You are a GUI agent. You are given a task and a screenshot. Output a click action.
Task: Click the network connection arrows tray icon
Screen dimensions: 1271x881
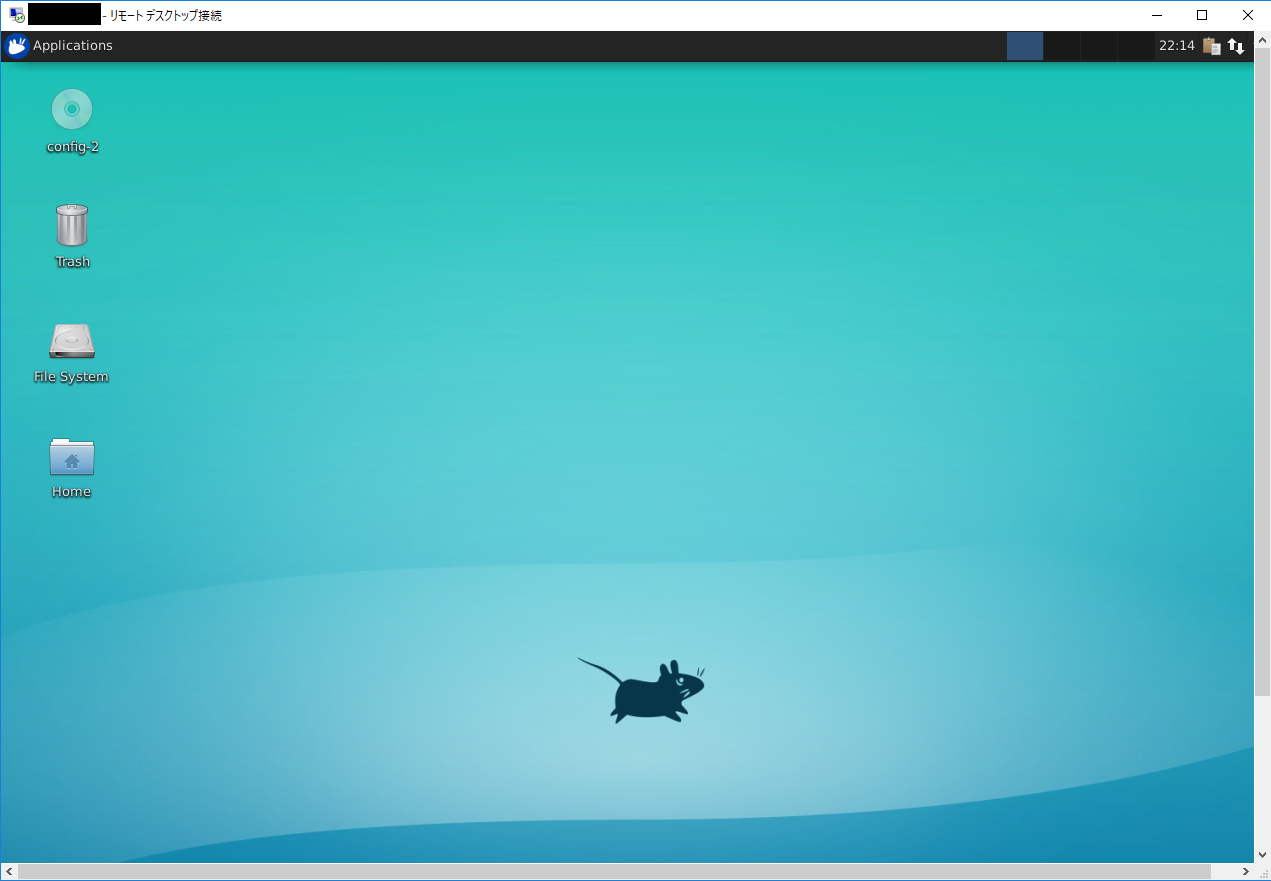1236,46
